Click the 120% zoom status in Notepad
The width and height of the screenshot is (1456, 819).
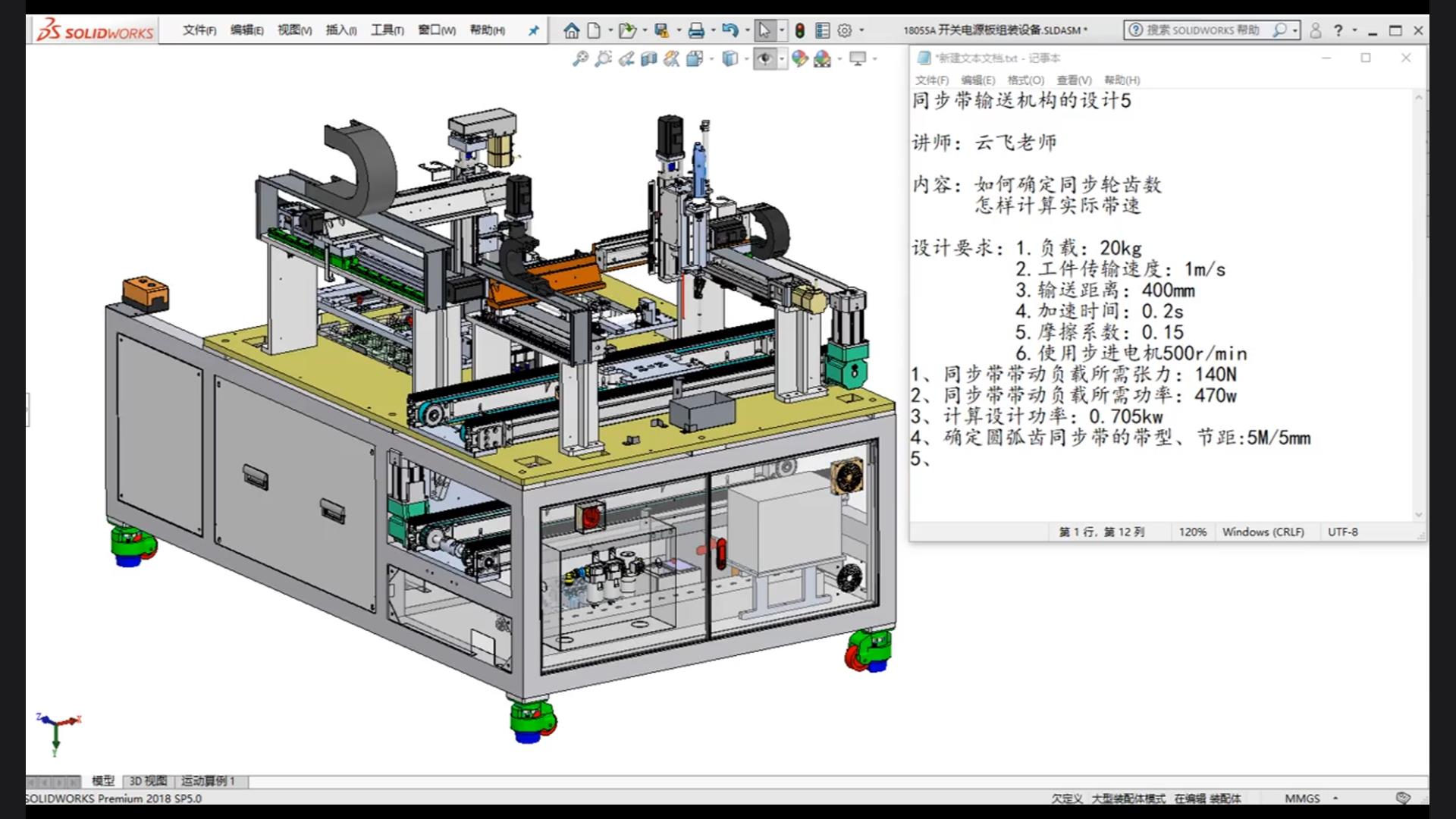click(1192, 532)
